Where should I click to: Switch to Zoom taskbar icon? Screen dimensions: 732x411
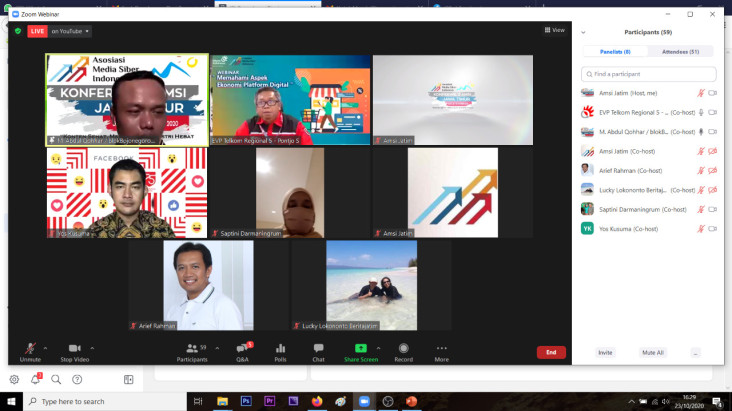pos(364,402)
